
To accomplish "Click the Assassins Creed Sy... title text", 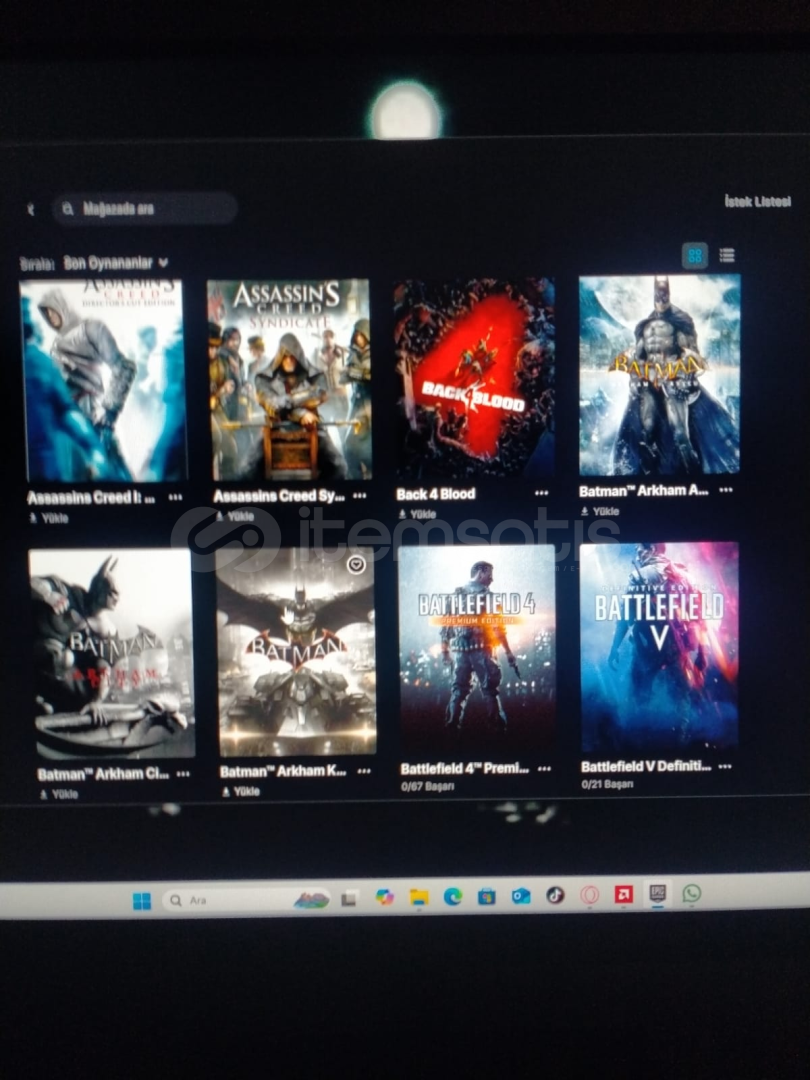I will coord(279,496).
